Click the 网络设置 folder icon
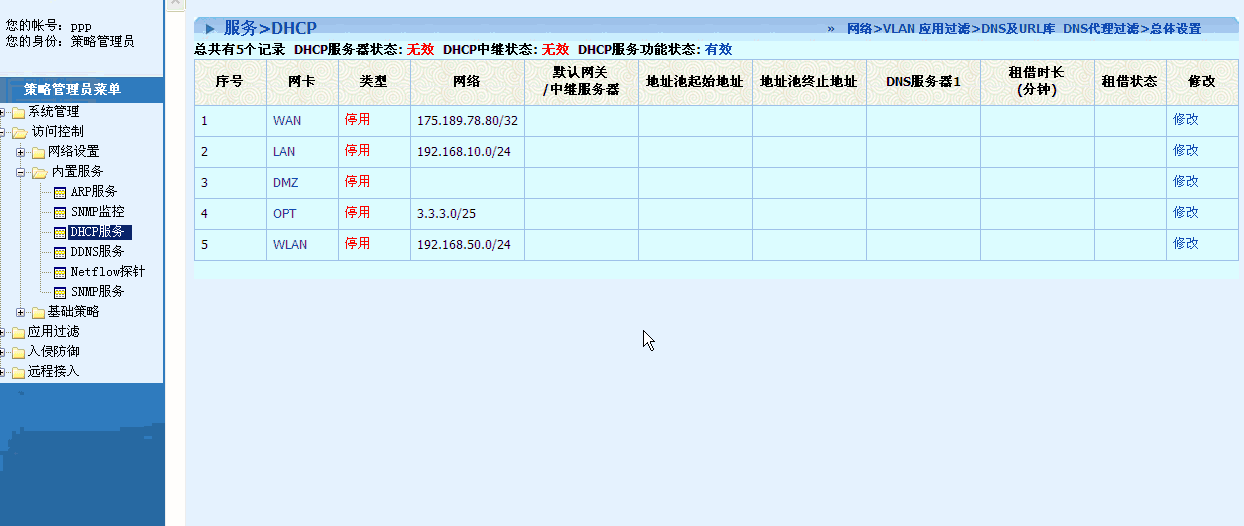The width and height of the screenshot is (1244, 526). 38,152
